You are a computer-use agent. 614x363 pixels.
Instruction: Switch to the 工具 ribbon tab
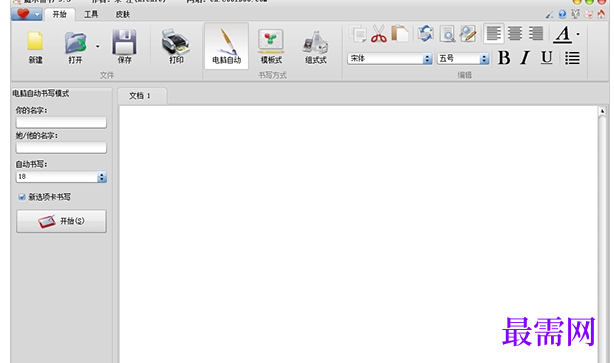91,14
